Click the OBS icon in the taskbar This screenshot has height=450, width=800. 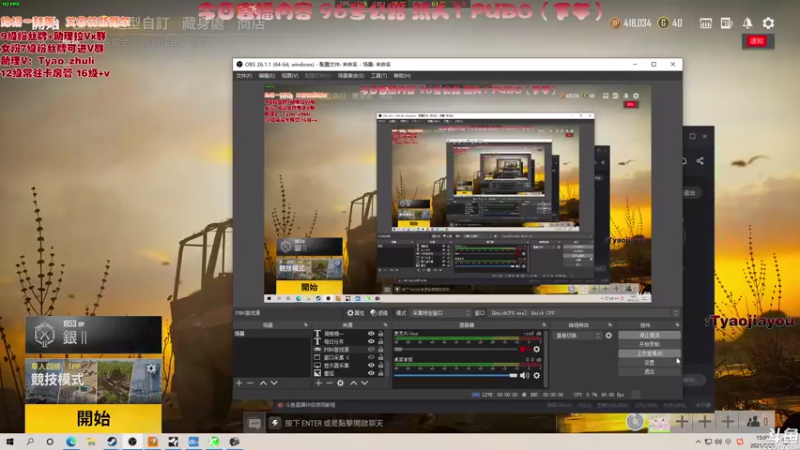(132, 441)
